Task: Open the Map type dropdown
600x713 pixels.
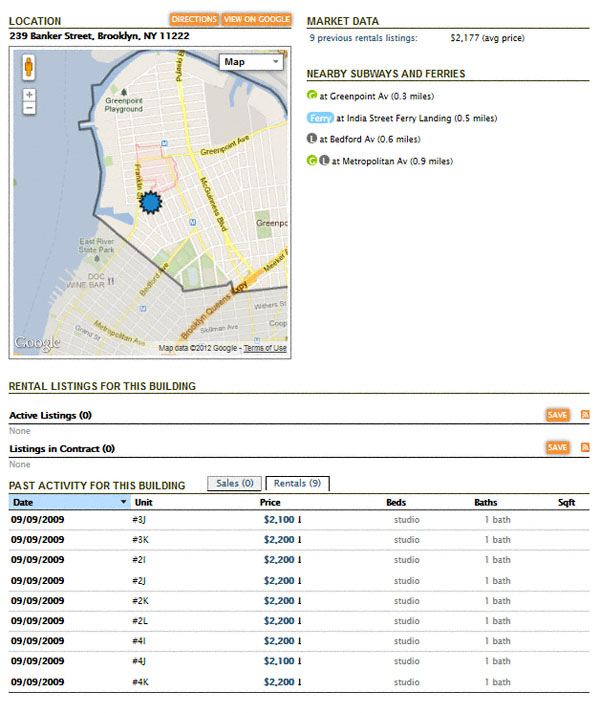Action: pyautogui.click(x=251, y=62)
